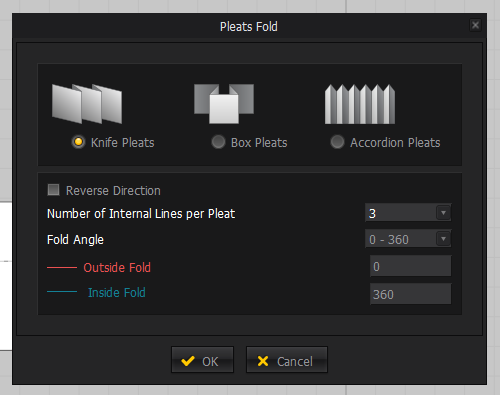This screenshot has width=500, height=395.
Task: Select the Knife Pleats radio button
Action: pos(78,142)
